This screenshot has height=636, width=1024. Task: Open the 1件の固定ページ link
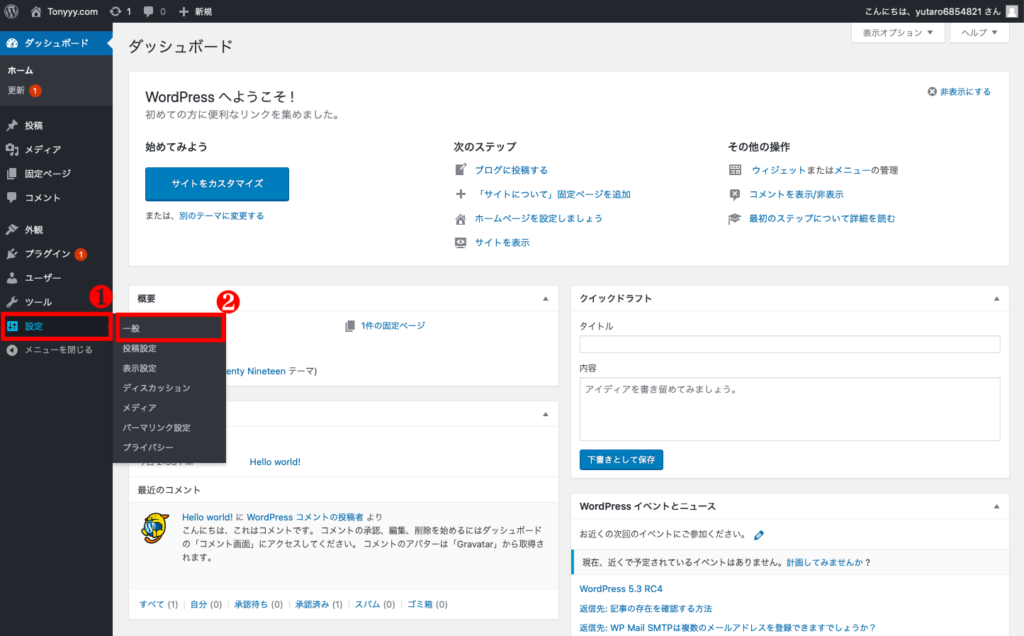[392, 326]
